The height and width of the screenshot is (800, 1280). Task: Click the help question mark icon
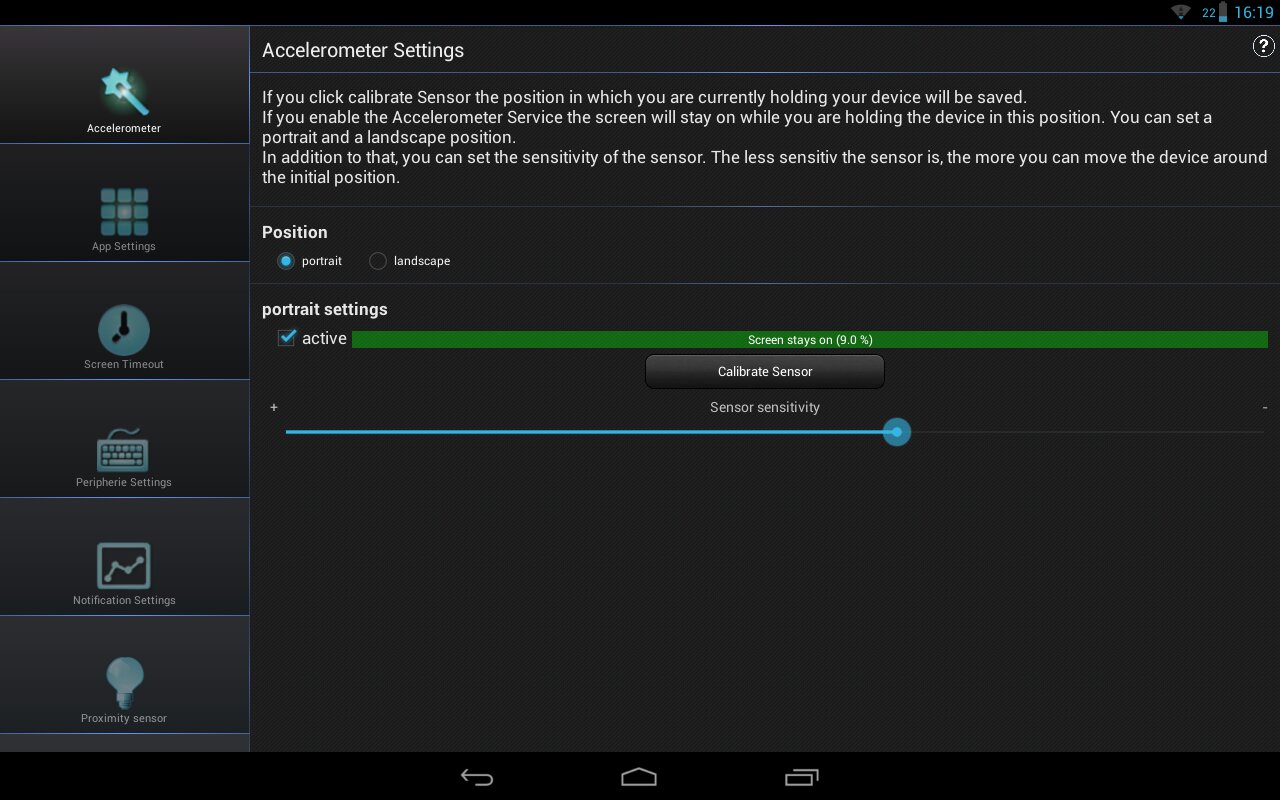pyautogui.click(x=1263, y=47)
